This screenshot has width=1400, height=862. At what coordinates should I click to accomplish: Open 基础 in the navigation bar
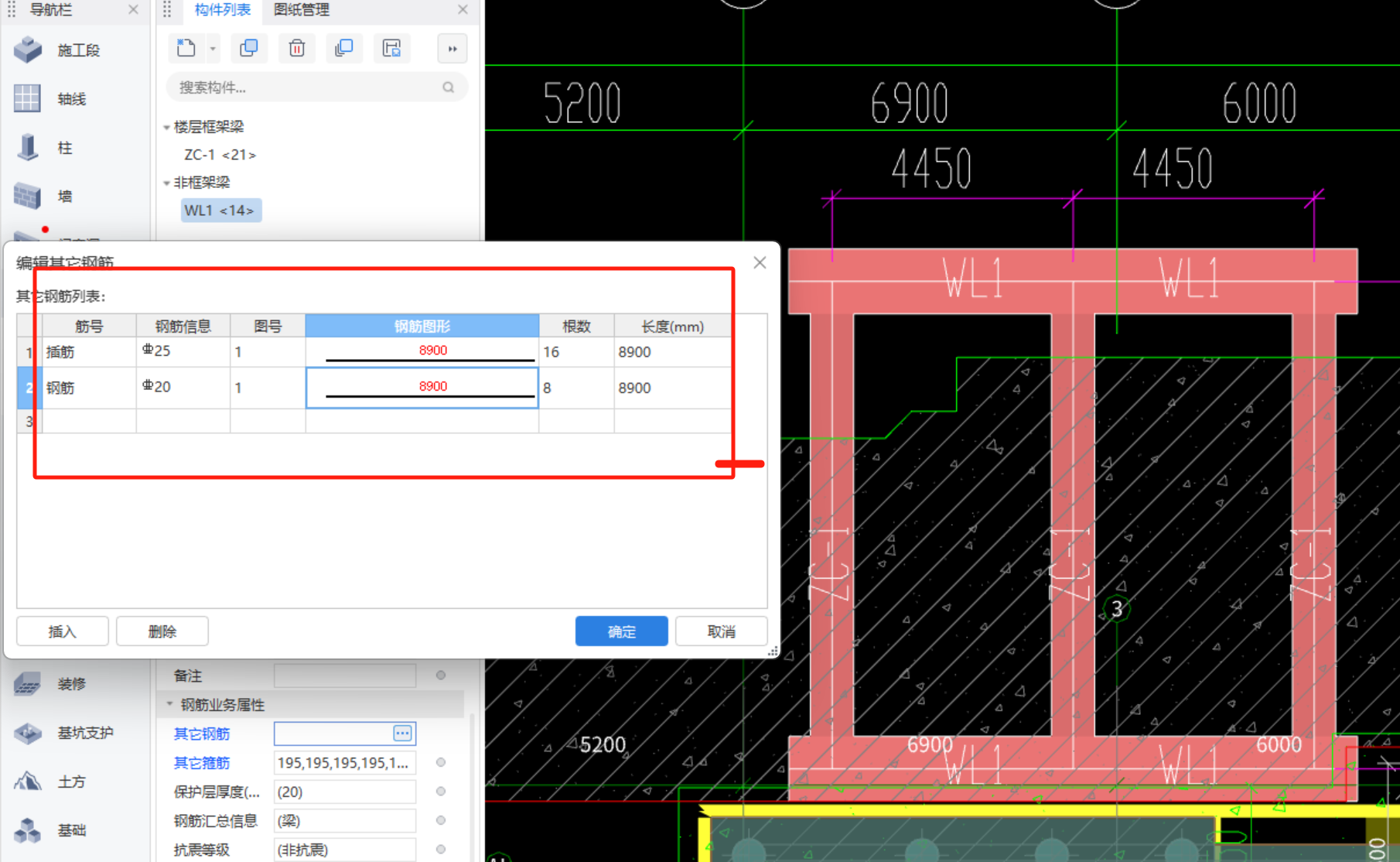(x=51, y=830)
